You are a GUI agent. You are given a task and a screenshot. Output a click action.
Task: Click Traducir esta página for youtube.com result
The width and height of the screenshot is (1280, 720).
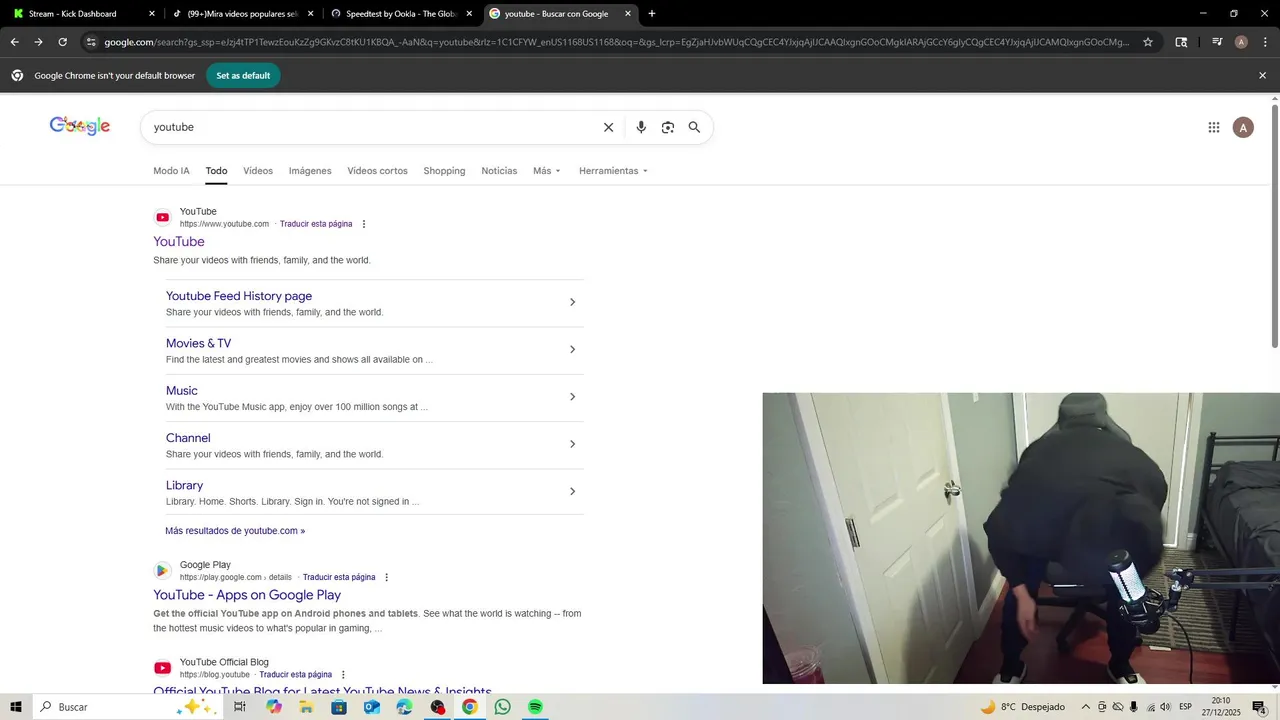pyautogui.click(x=316, y=224)
